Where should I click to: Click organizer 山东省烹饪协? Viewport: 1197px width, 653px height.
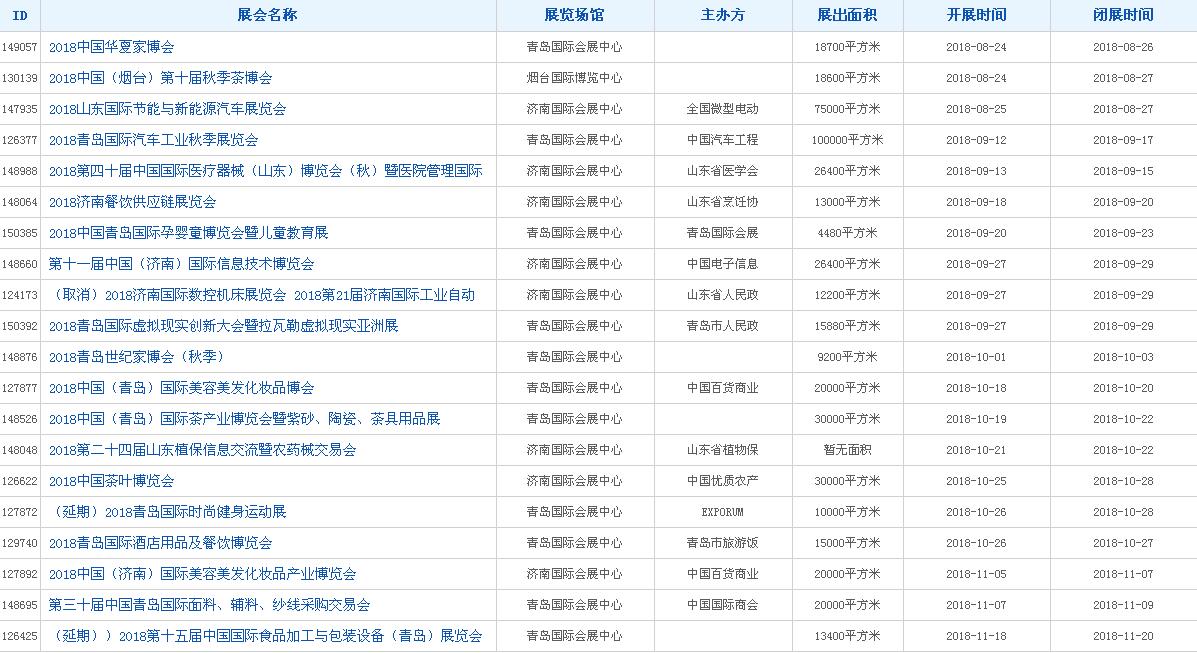(x=723, y=202)
